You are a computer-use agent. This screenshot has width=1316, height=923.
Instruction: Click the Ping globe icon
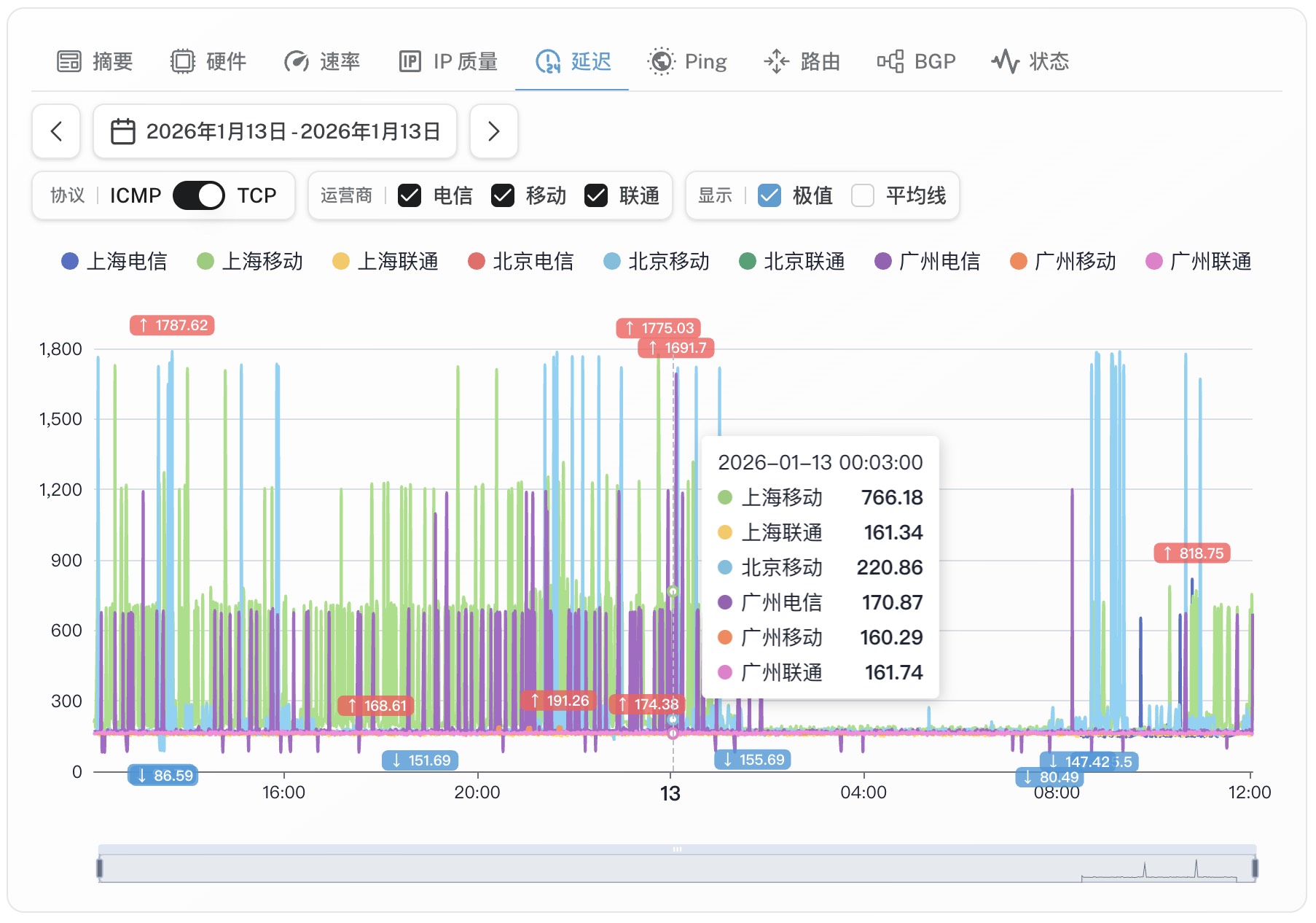(x=661, y=61)
